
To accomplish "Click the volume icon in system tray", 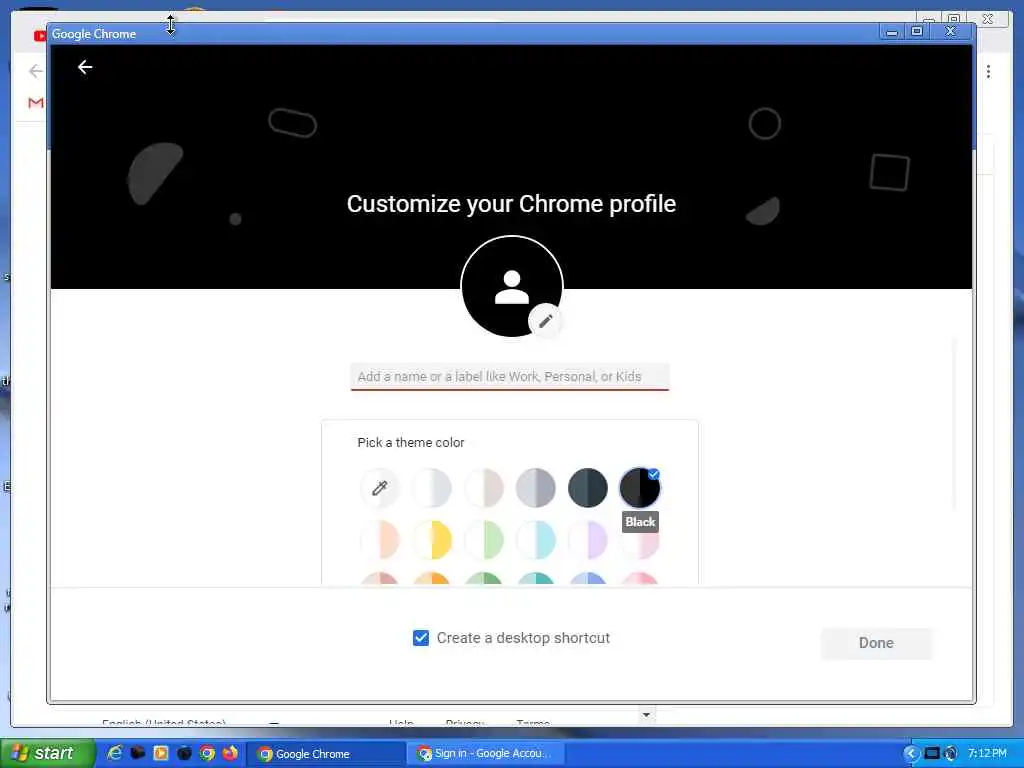I will [952, 754].
